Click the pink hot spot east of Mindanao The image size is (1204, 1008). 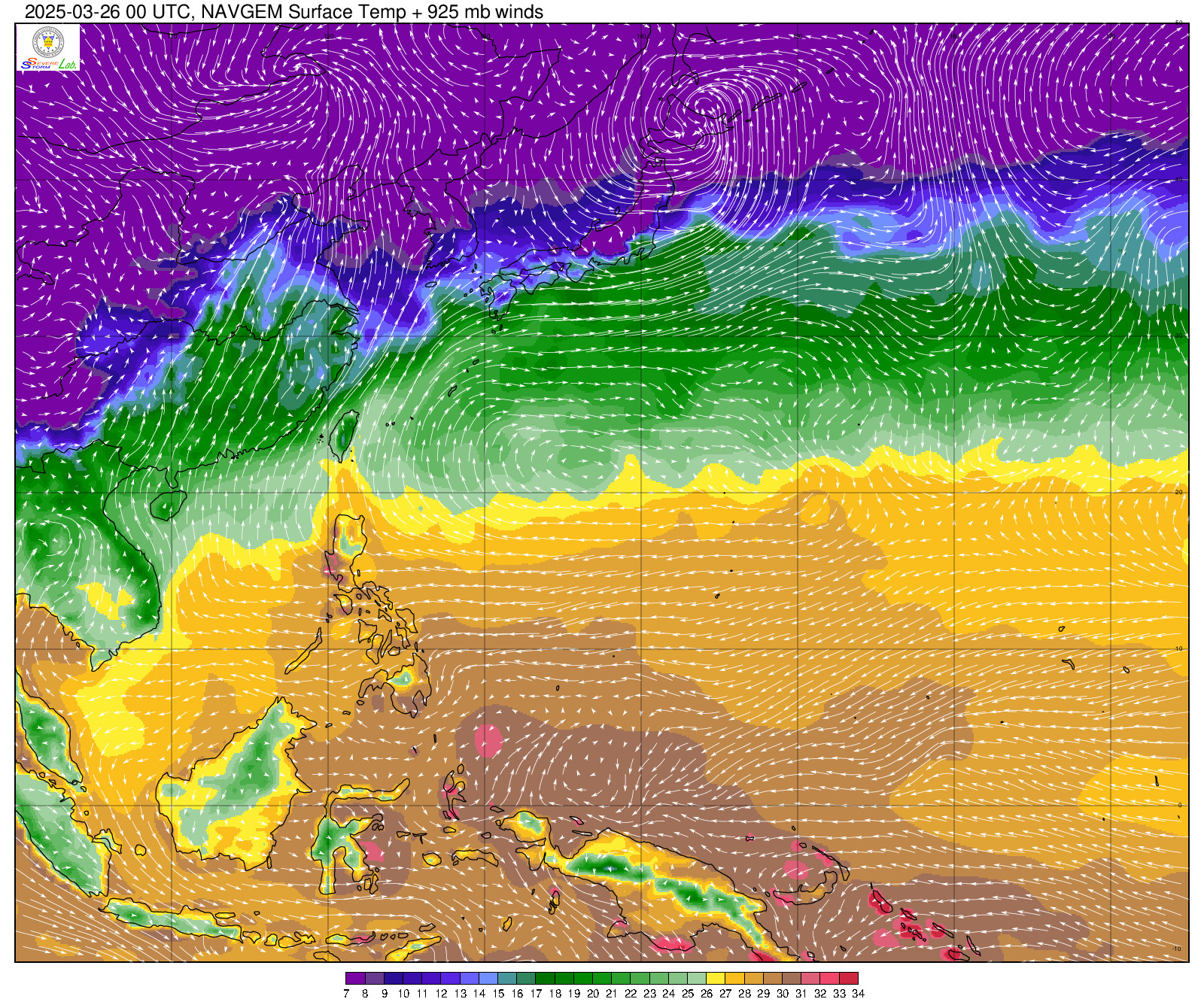488,741
